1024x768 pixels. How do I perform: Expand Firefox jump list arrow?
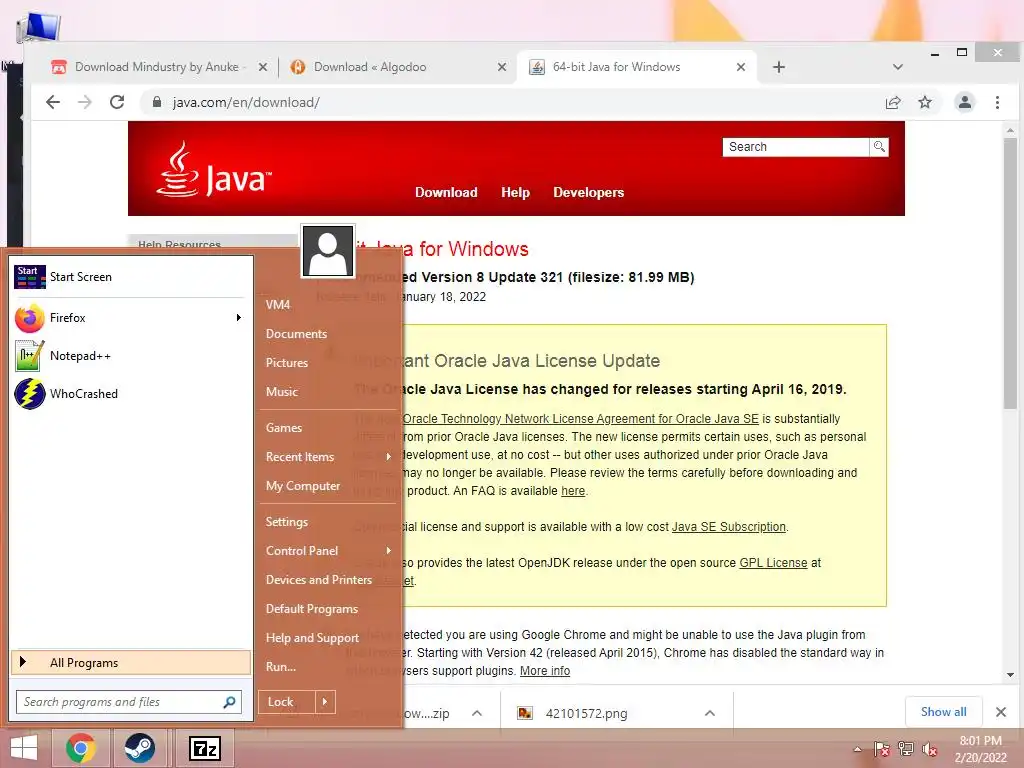239,317
